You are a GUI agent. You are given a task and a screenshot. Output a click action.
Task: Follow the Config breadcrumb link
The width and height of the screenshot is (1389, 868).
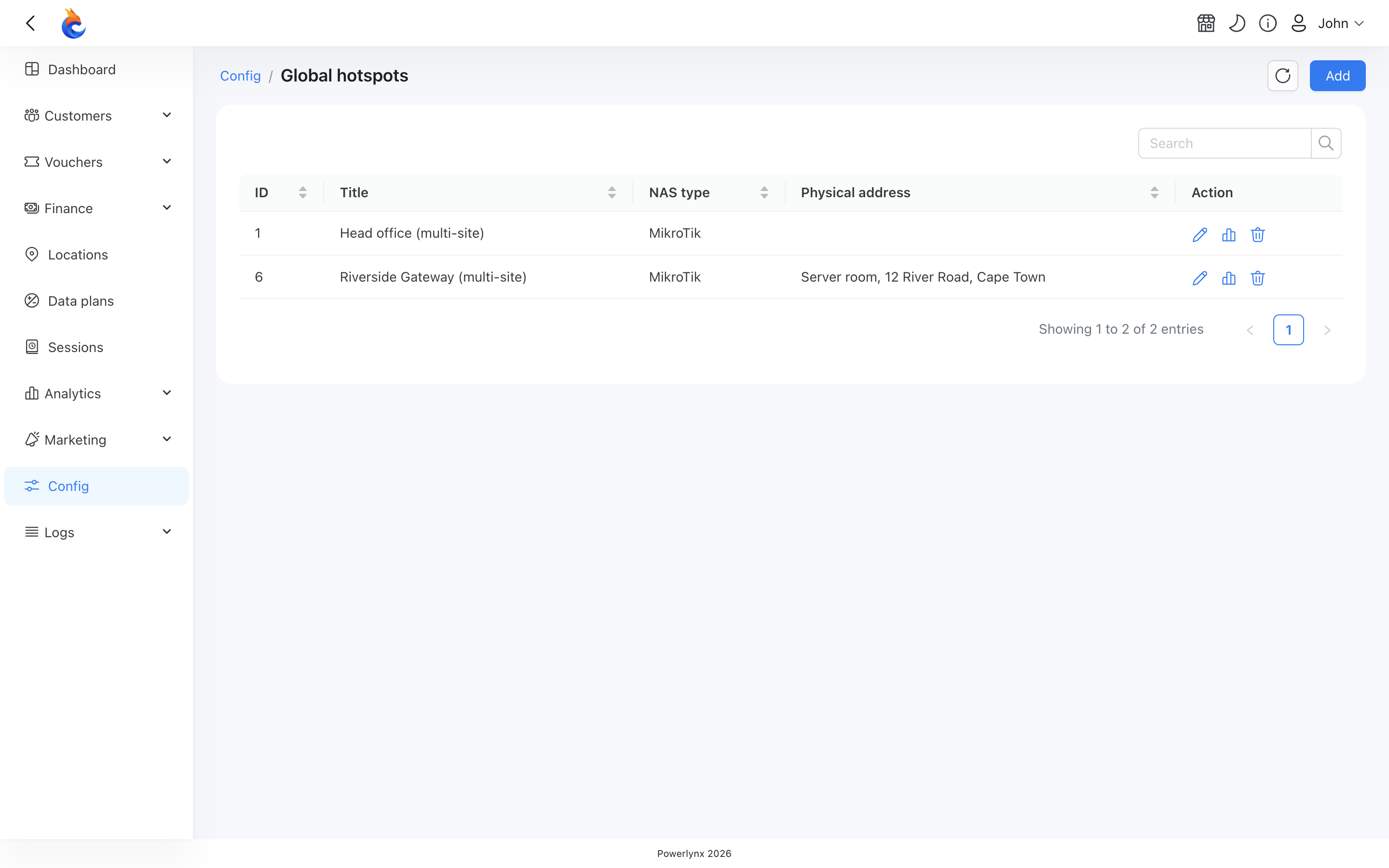[240, 76]
